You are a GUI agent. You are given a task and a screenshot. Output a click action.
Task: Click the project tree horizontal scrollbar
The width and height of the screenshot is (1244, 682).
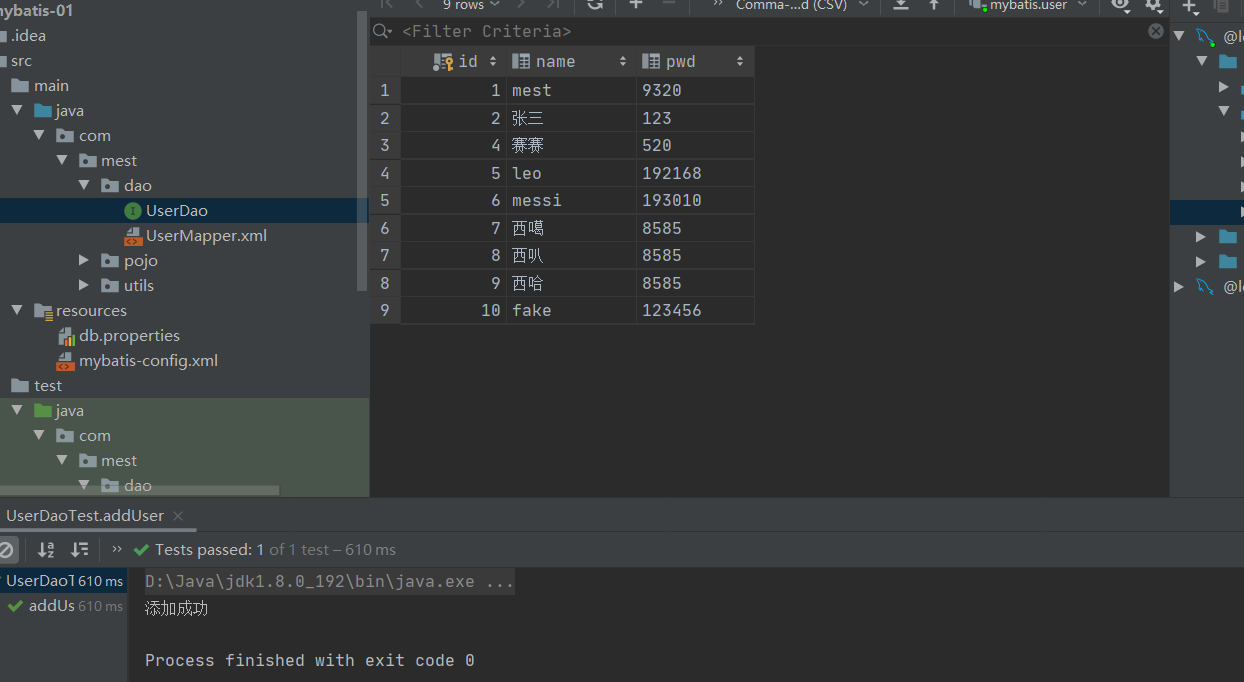(140, 491)
